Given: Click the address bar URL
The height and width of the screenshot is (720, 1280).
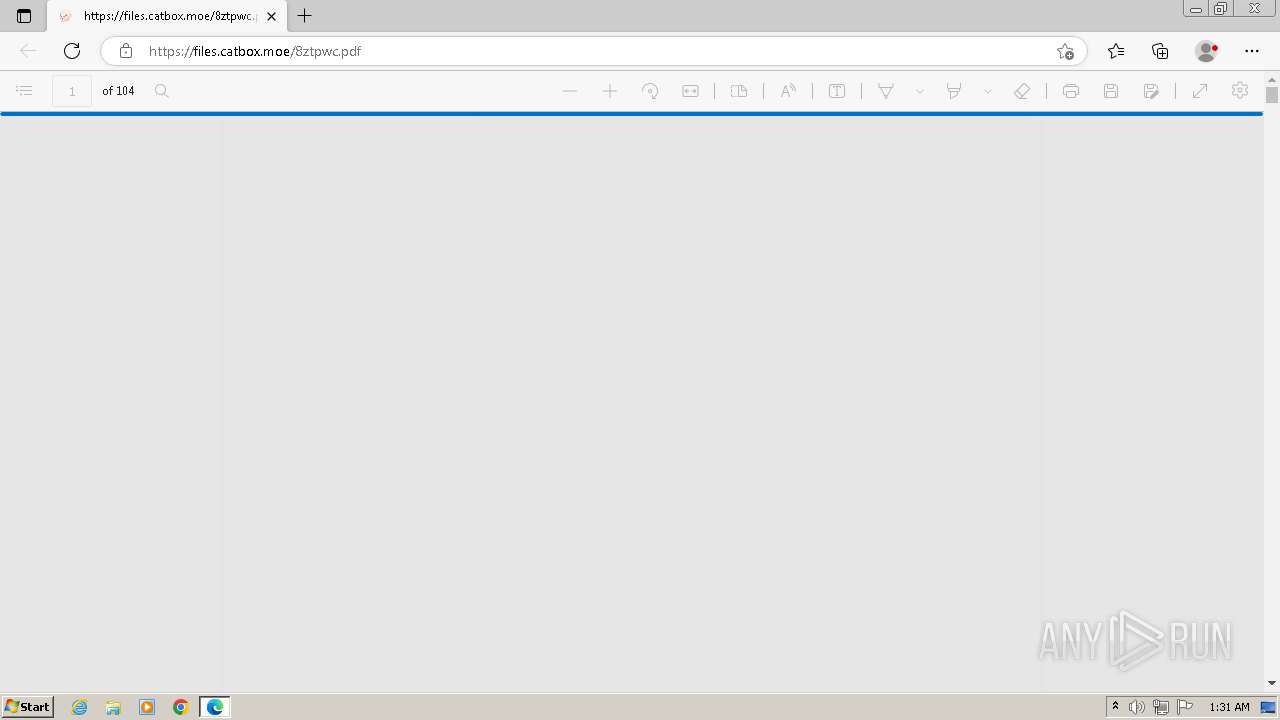Looking at the screenshot, I should (x=255, y=51).
